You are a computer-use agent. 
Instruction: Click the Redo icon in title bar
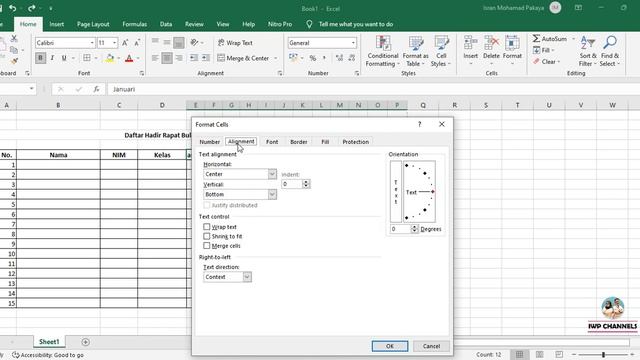click(31, 8)
